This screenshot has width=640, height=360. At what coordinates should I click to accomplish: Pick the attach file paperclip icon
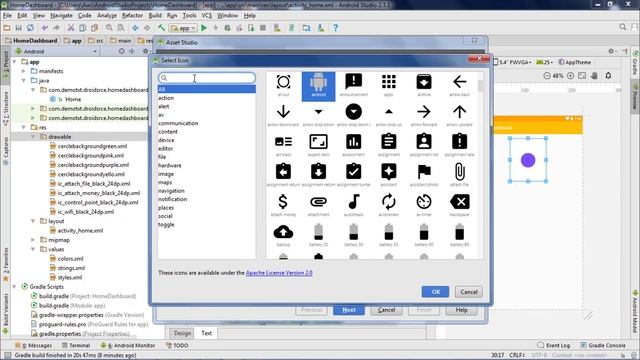[x=459, y=176]
